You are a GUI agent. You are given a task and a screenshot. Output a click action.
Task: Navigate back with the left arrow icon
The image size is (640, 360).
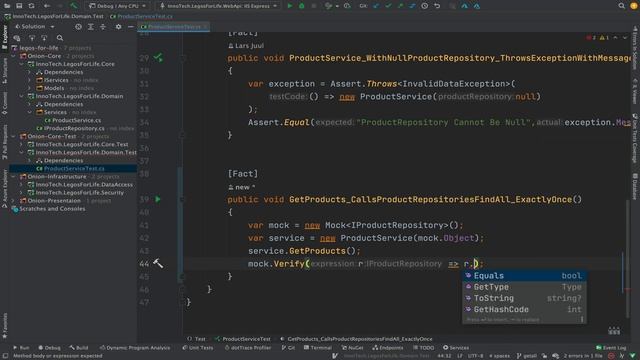[47, 6]
